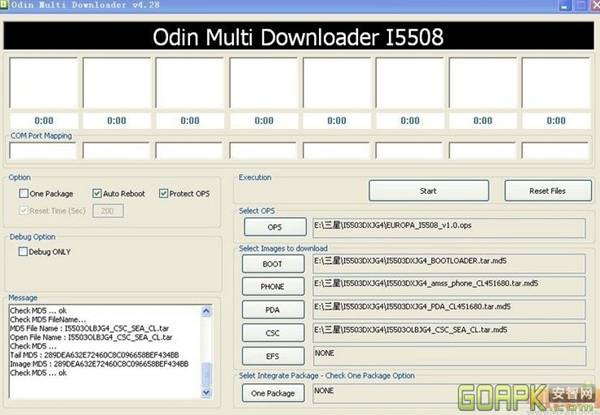
Task: Click the first 0:00 timer display
Action: coord(44,120)
